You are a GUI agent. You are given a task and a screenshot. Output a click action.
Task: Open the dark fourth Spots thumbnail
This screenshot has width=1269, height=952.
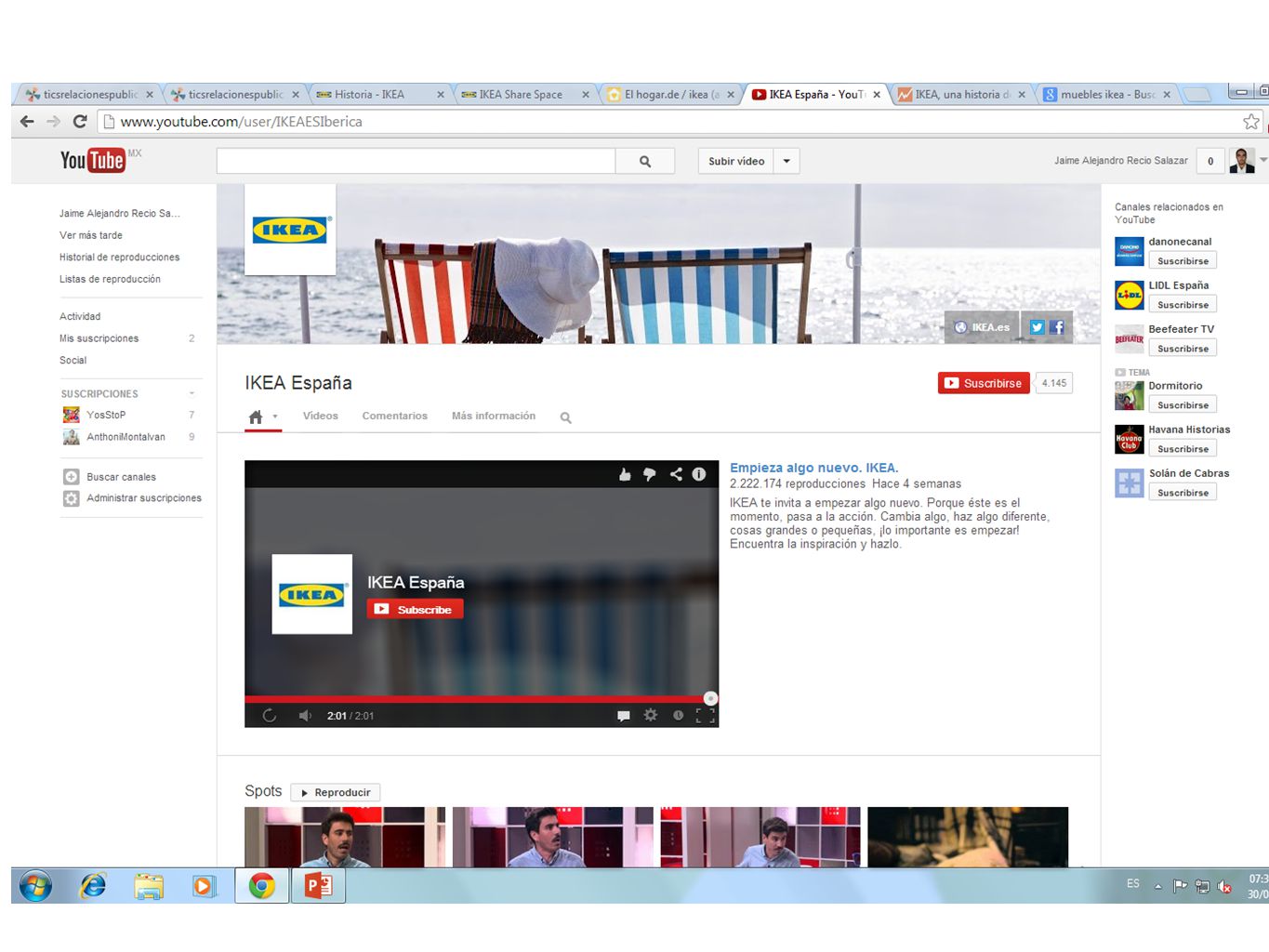point(968,837)
